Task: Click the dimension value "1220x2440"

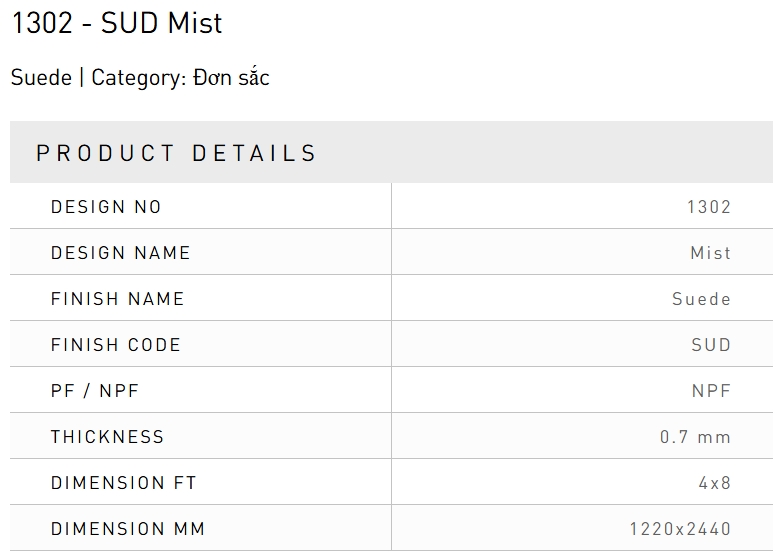Action: click(x=680, y=529)
